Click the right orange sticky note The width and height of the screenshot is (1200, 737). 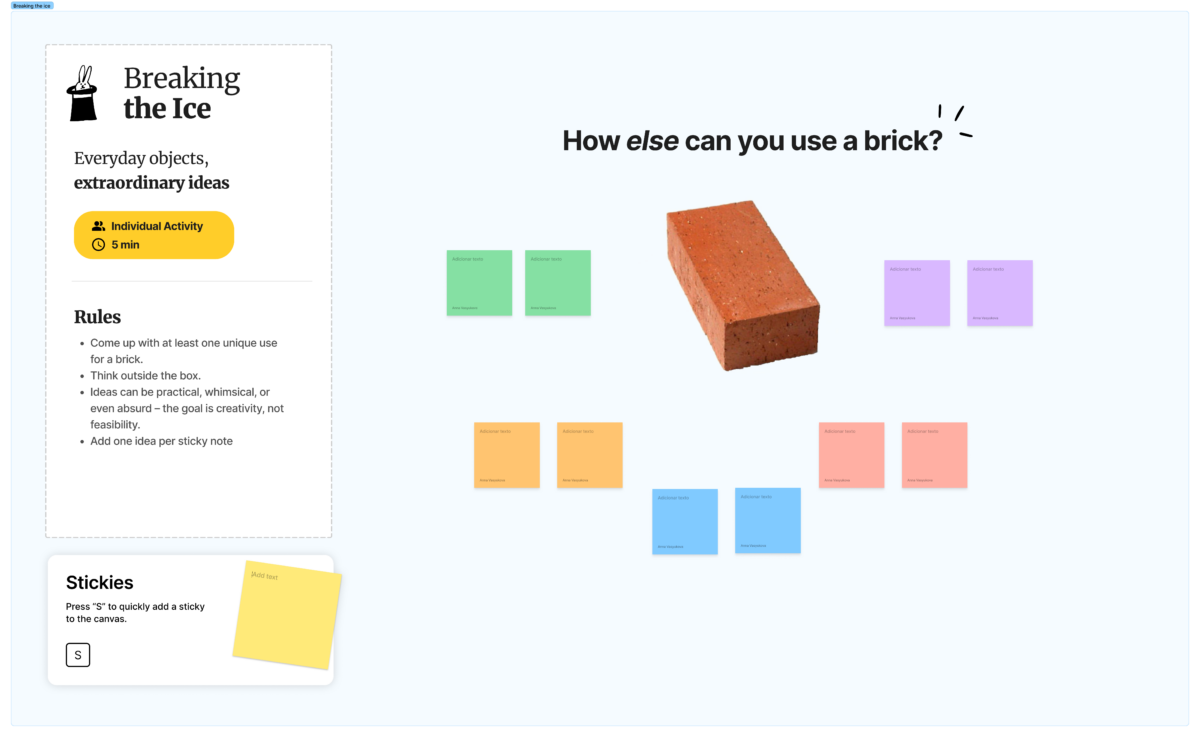click(590, 455)
